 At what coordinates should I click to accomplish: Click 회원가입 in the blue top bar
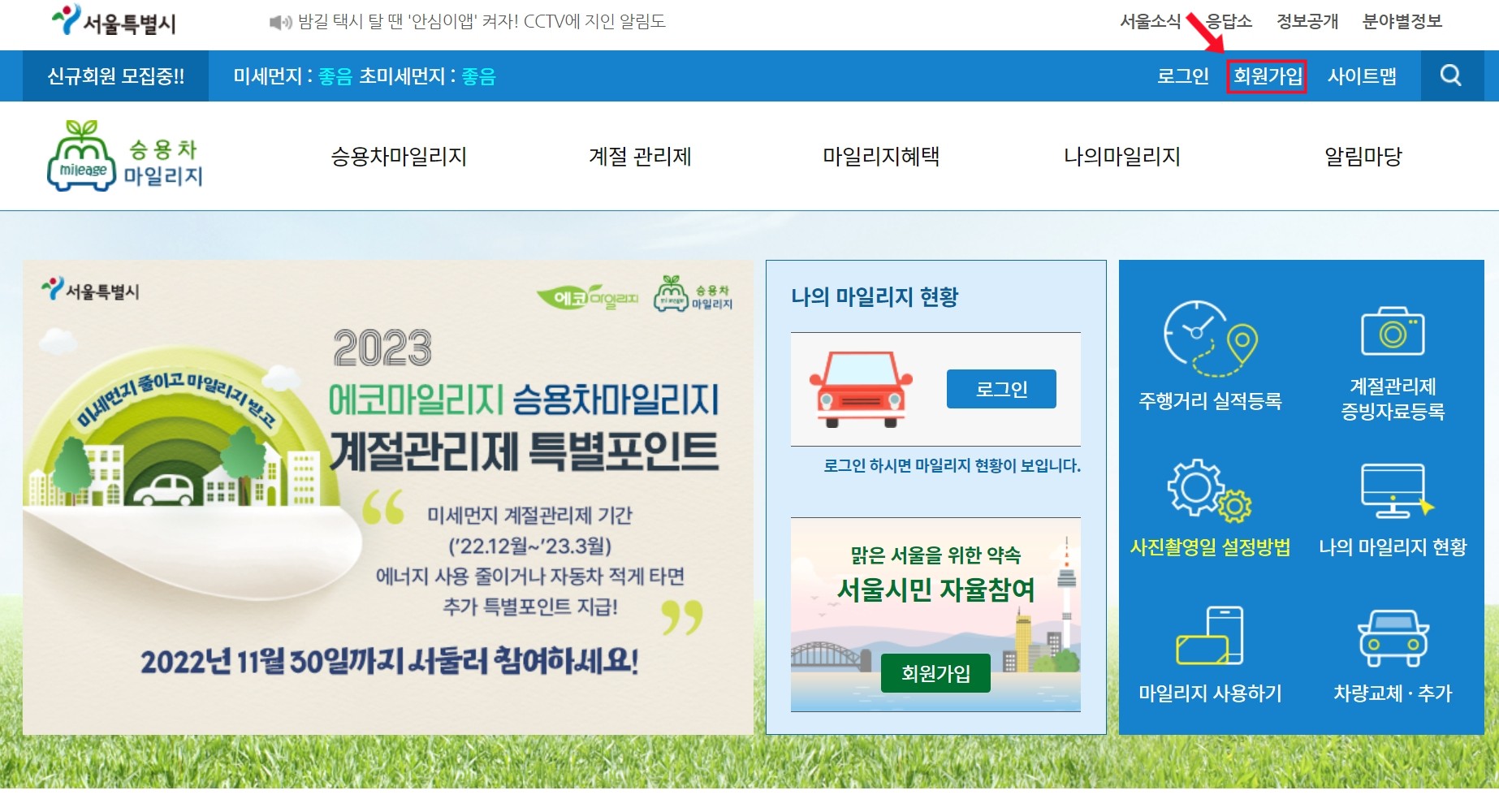[x=1267, y=76]
